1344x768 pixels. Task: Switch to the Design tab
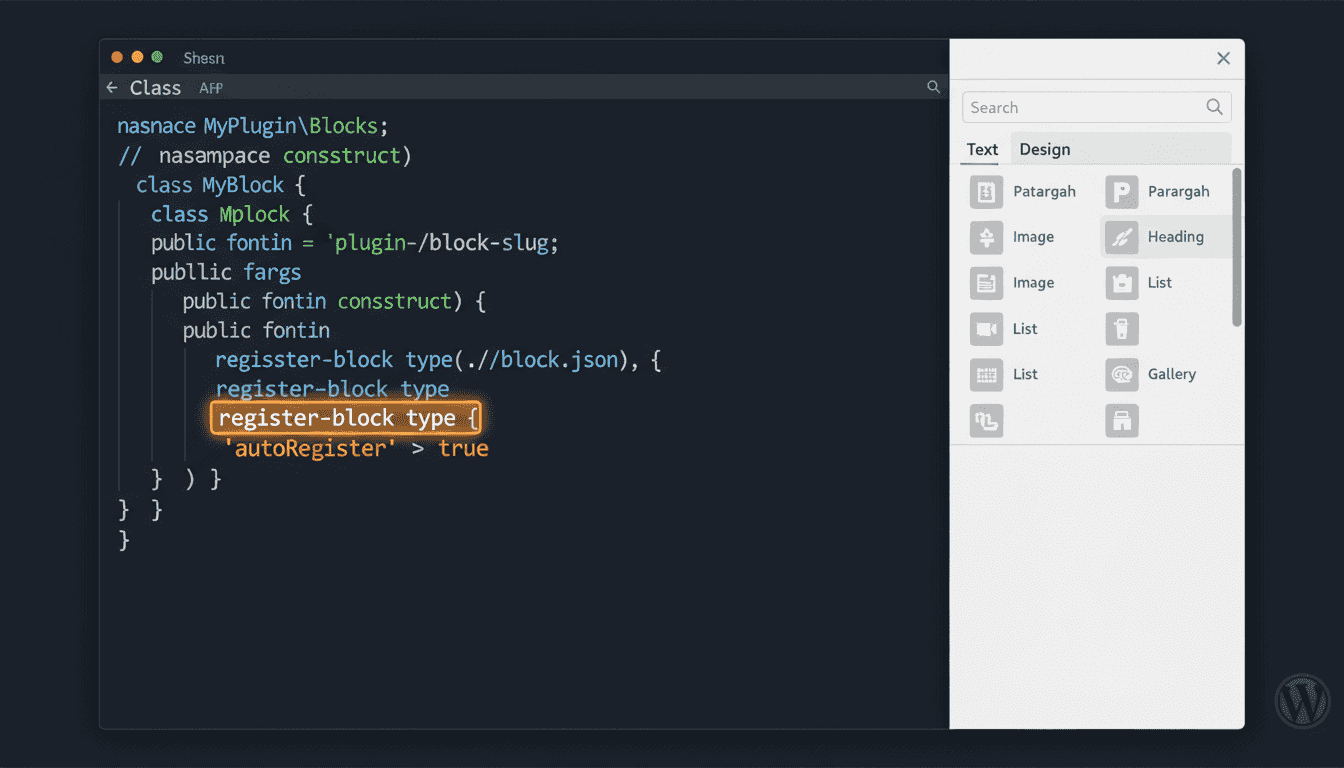(x=1045, y=149)
